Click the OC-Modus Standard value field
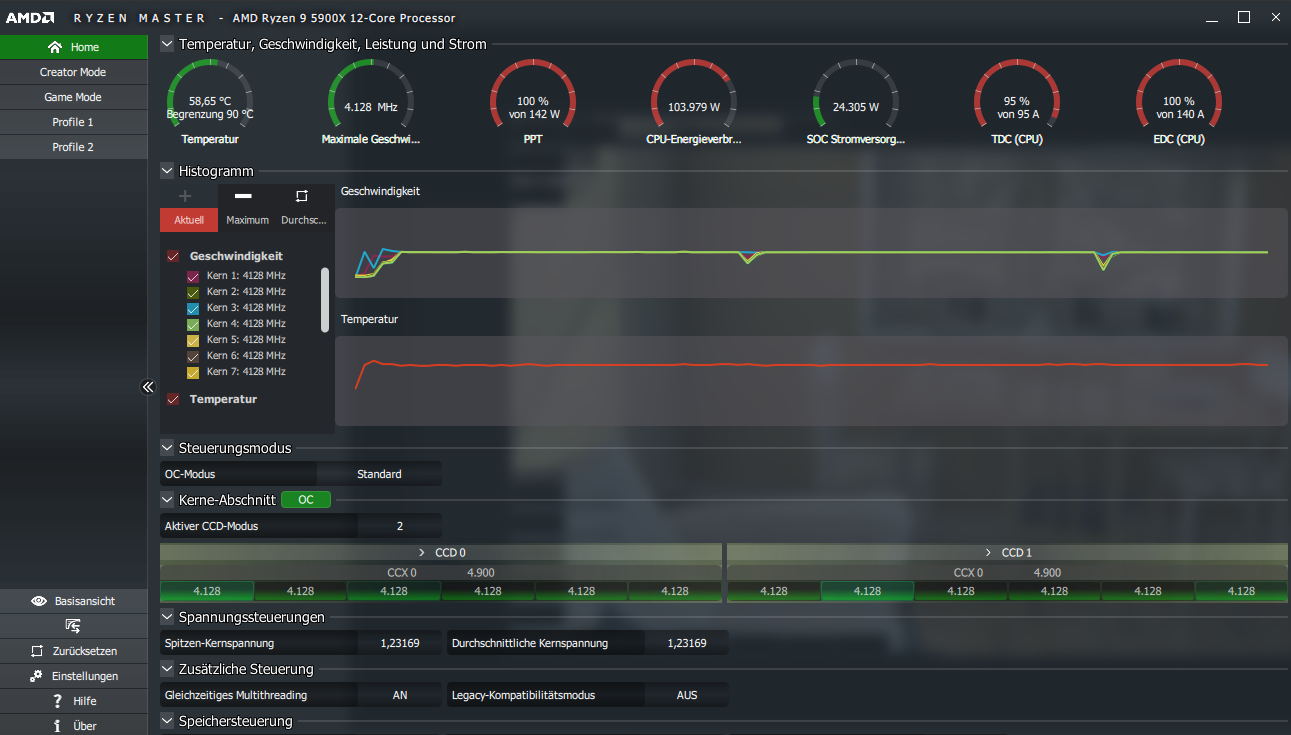 pyautogui.click(x=379, y=474)
